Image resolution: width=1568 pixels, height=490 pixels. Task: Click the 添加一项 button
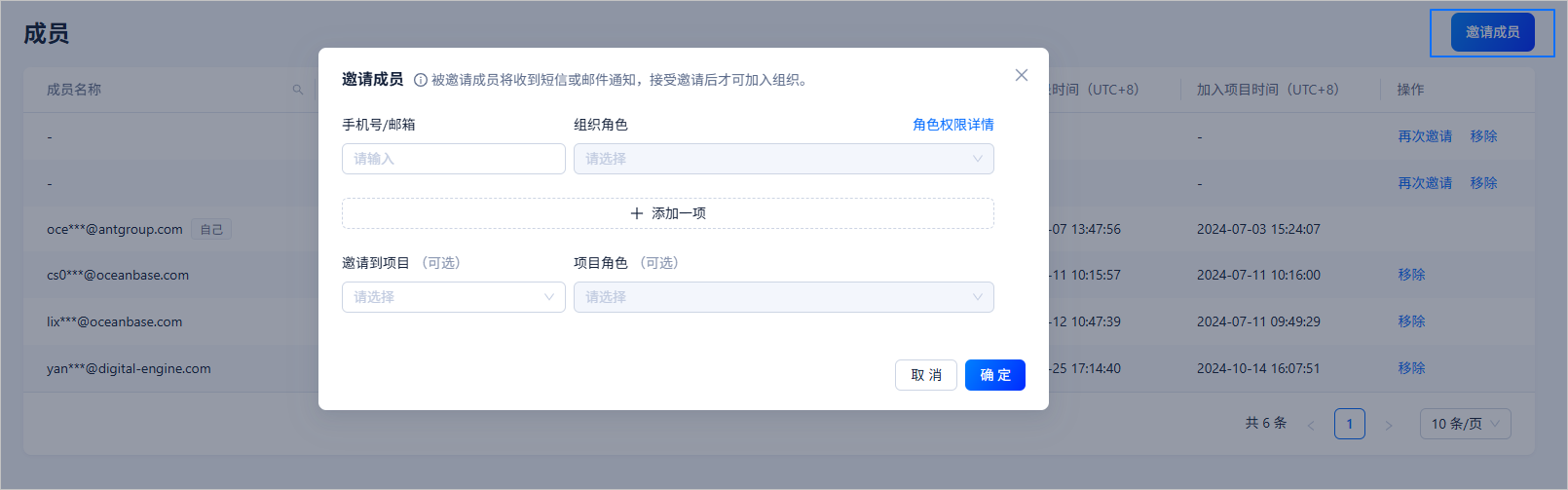tap(668, 213)
